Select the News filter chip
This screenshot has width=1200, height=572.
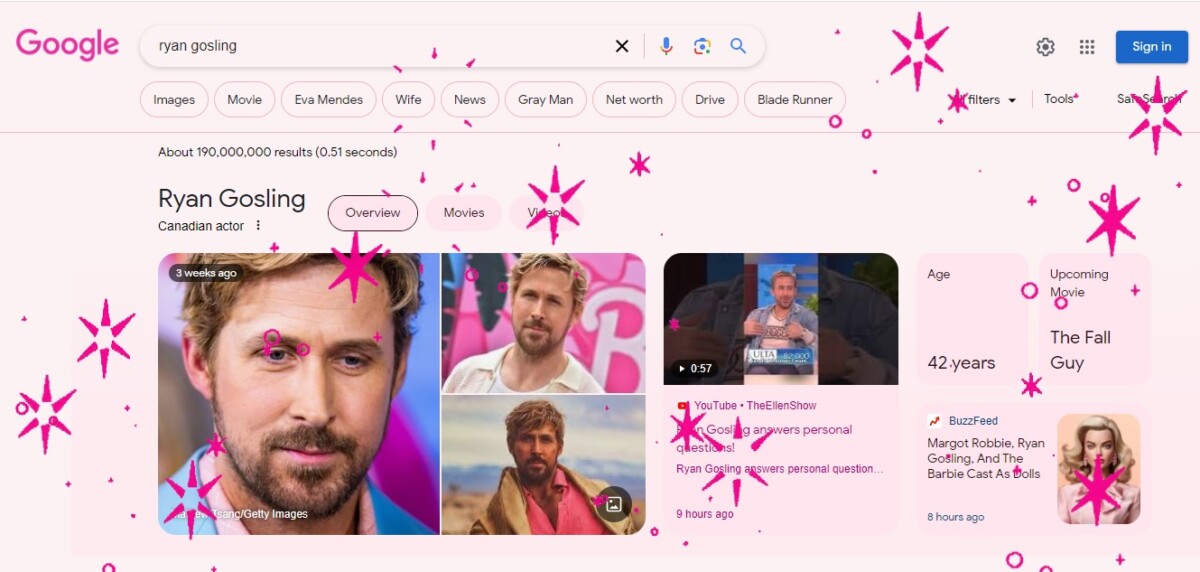470,100
